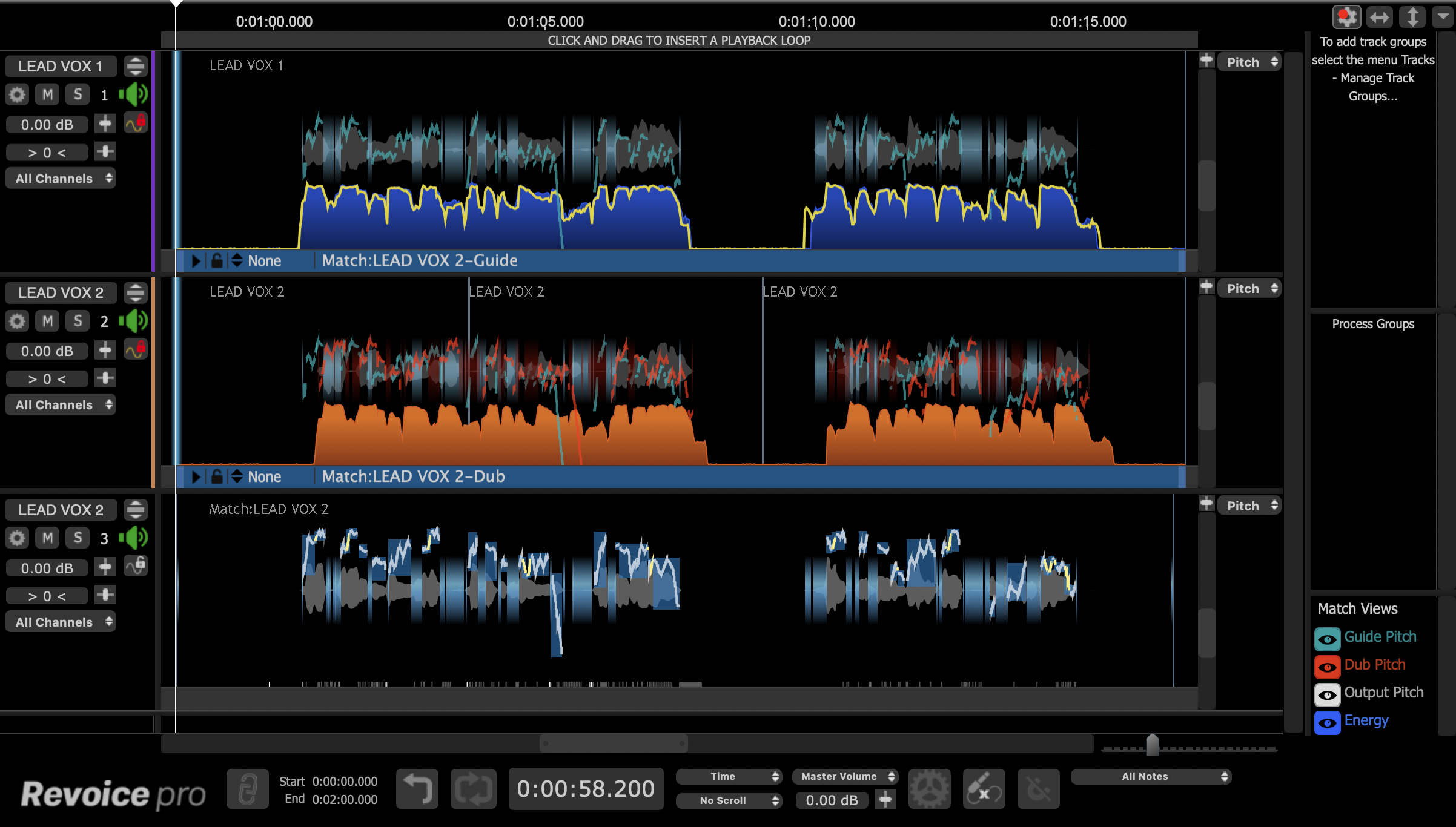Viewport: 1456px width, 827px height.
Task: Toggle Energy view eye icon
Action: click(1327, 722)
